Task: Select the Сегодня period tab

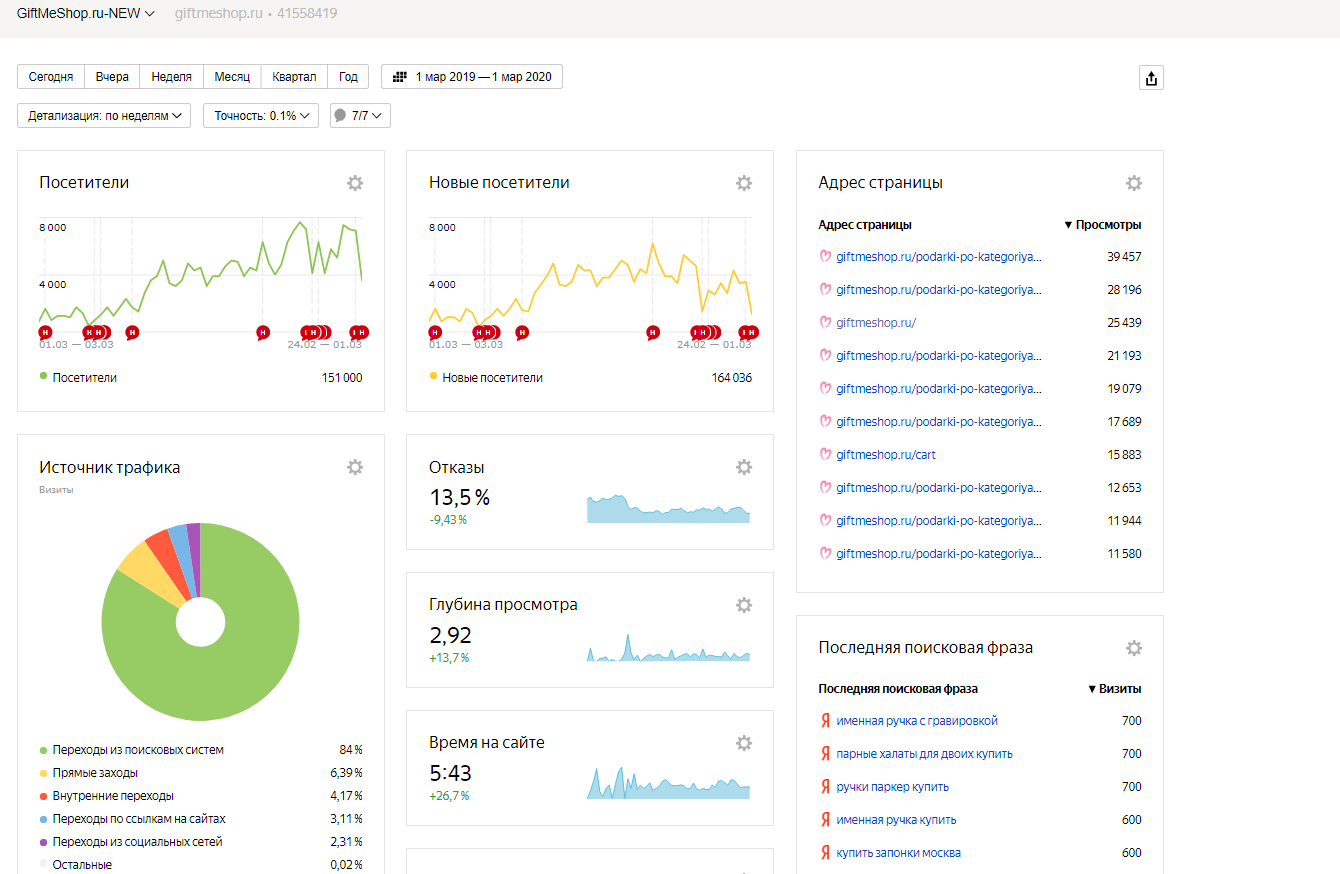Action: click(51, 77)
